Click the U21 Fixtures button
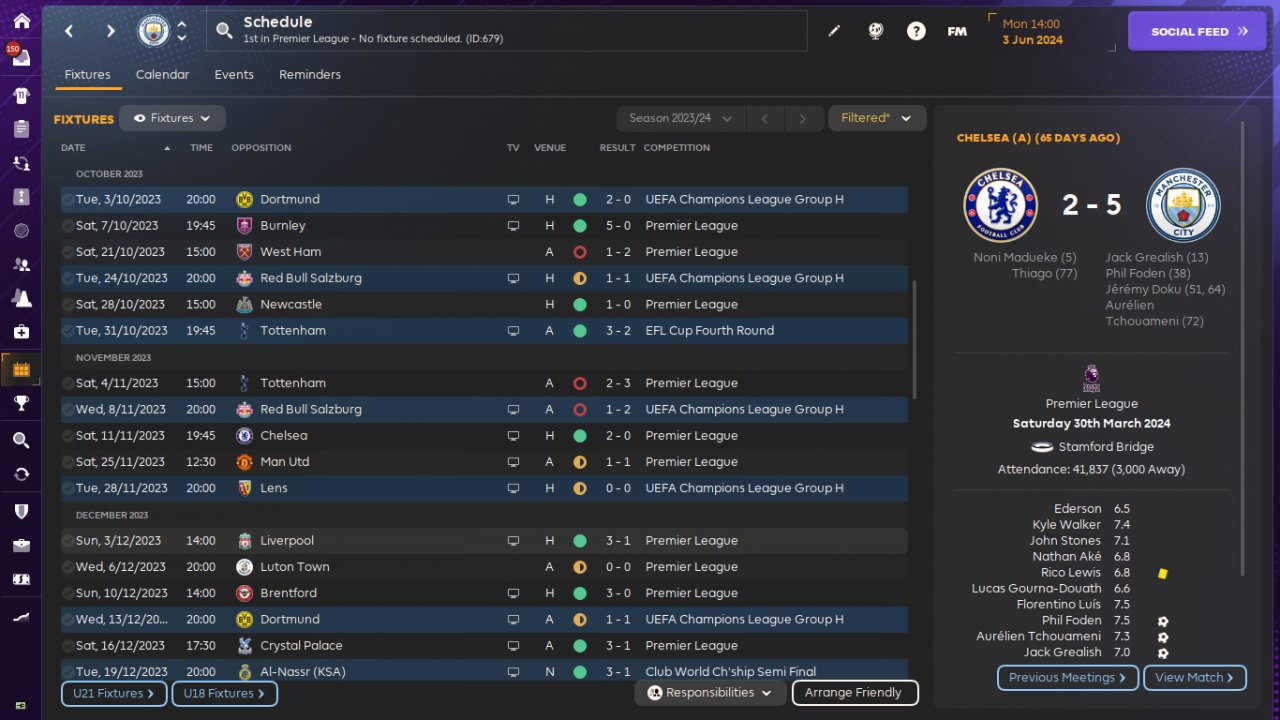The width and height of the screenshot is (1280, 720). (114, 693)
